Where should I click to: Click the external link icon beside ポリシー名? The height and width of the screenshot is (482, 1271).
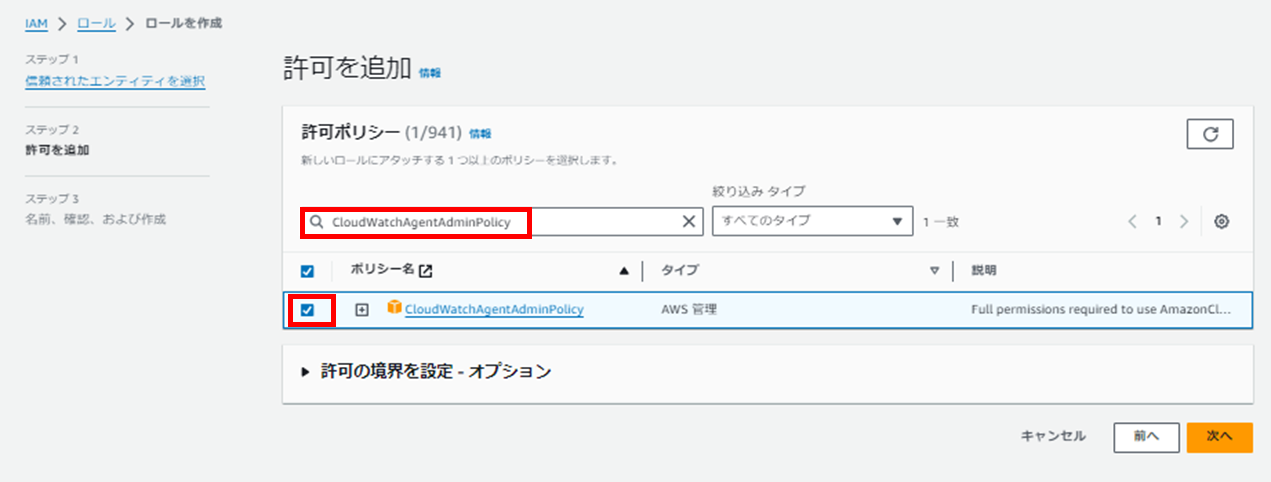pos(426,270)
